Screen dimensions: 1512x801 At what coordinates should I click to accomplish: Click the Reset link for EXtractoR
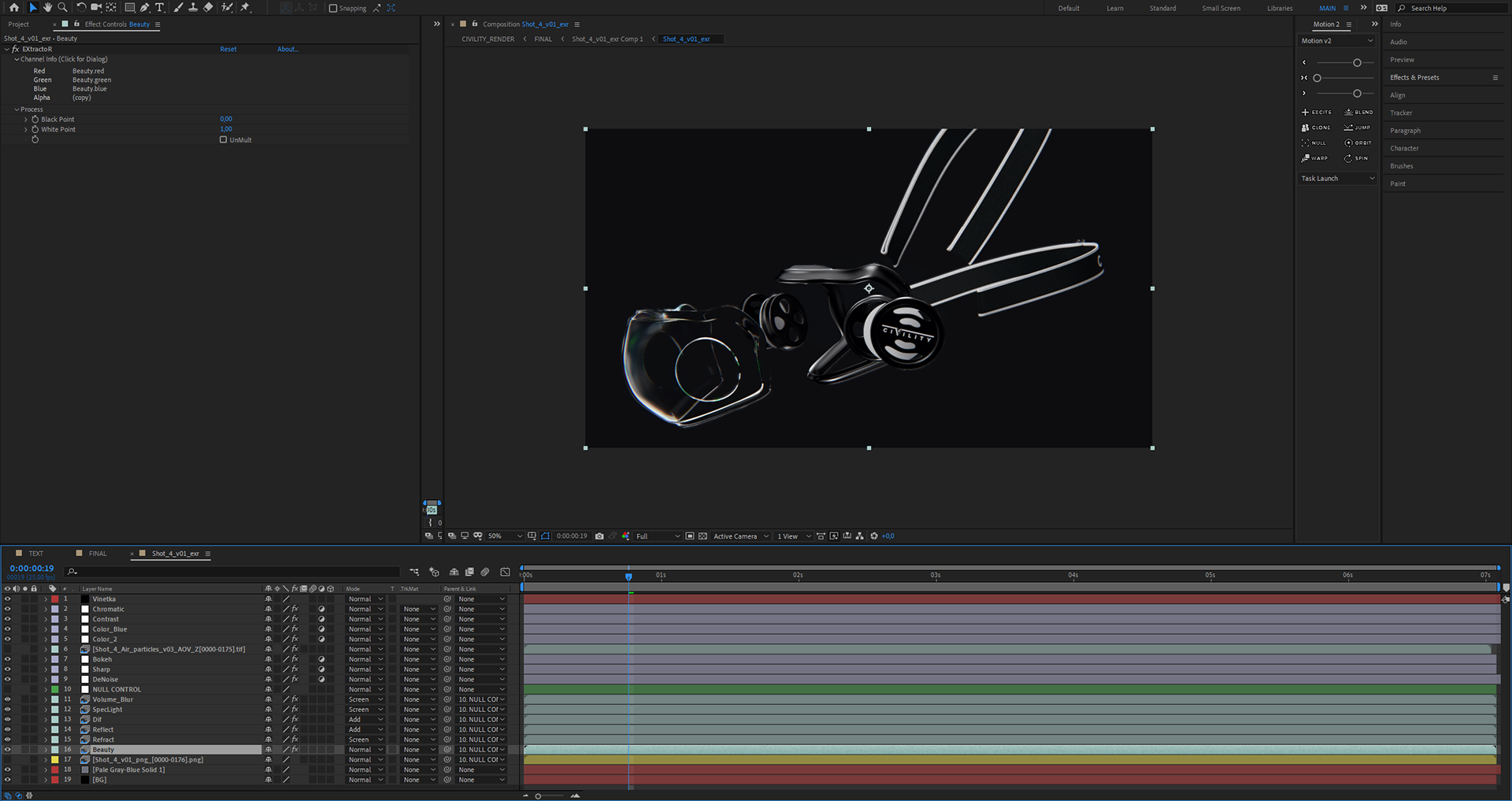[228, 49]
